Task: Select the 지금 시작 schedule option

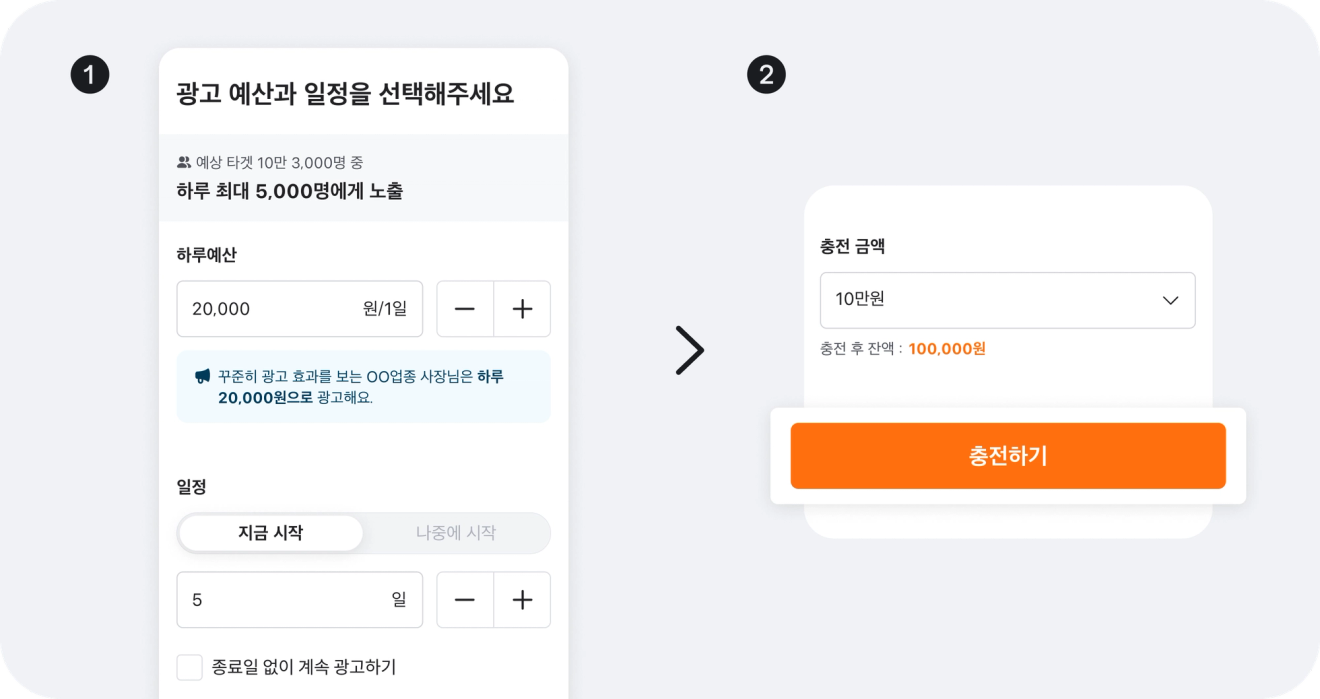Action: (x=270, y=533)
